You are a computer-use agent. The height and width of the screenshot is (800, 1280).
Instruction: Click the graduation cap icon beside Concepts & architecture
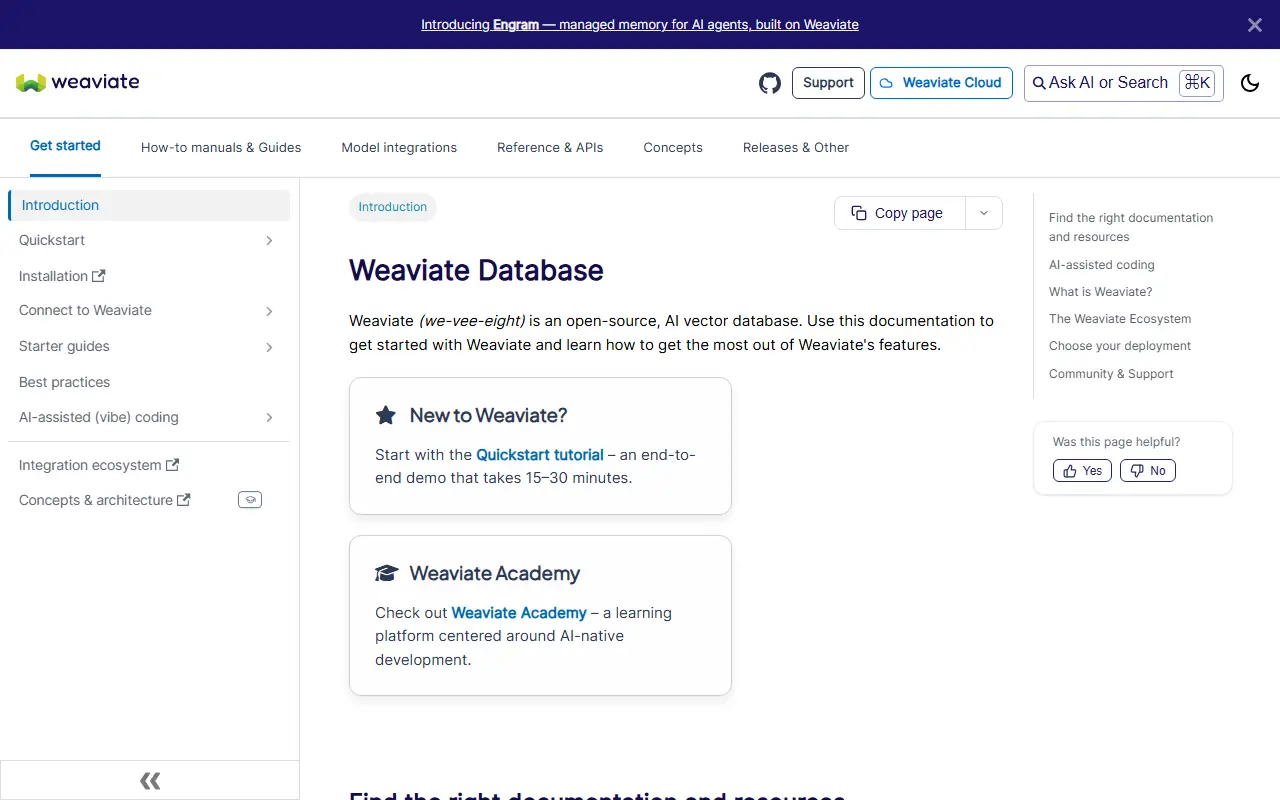click(x=250, y=500)
